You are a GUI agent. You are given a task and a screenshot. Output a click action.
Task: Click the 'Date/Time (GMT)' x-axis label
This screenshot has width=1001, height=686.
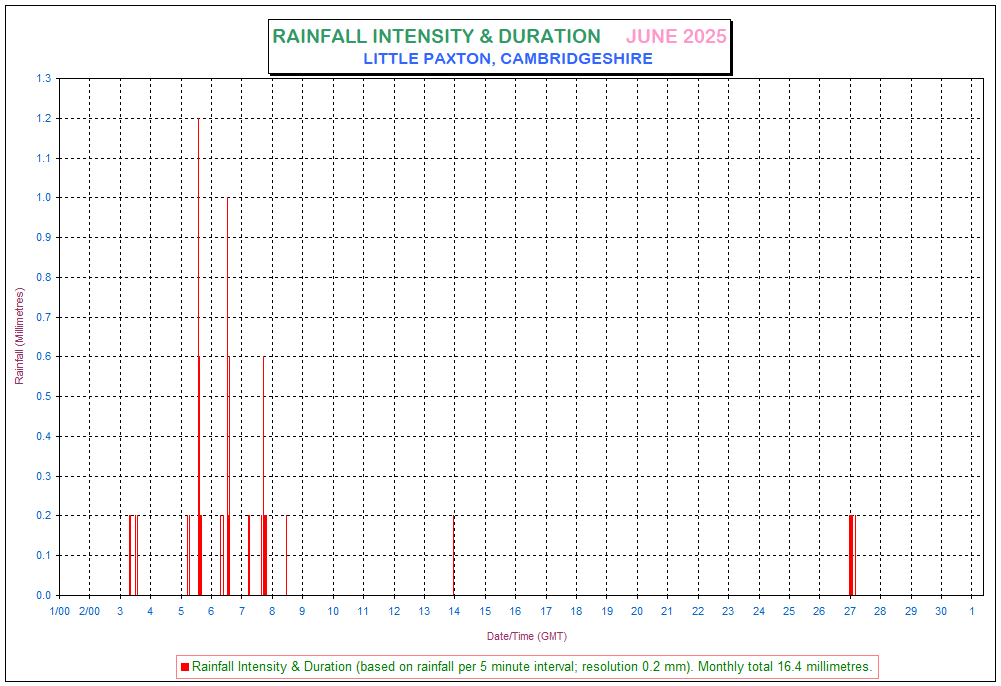pos(527,636)
